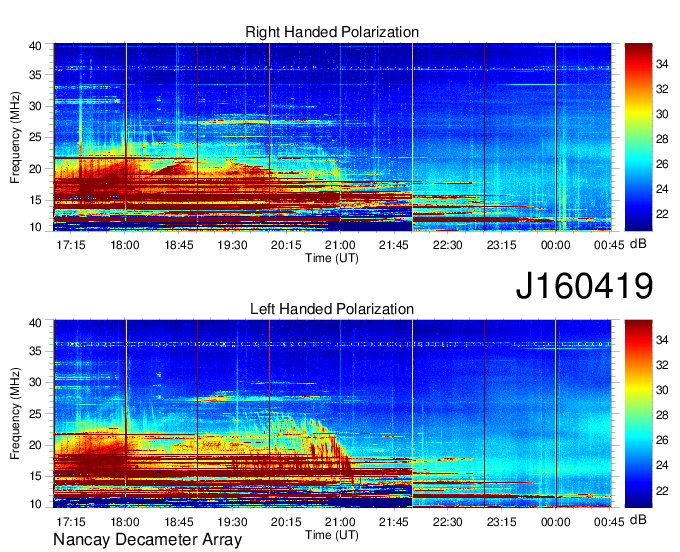Click the 17:15 time tick of Right Handed plot
The height and width of the screenshot is (552, 680).
point(71,245)
